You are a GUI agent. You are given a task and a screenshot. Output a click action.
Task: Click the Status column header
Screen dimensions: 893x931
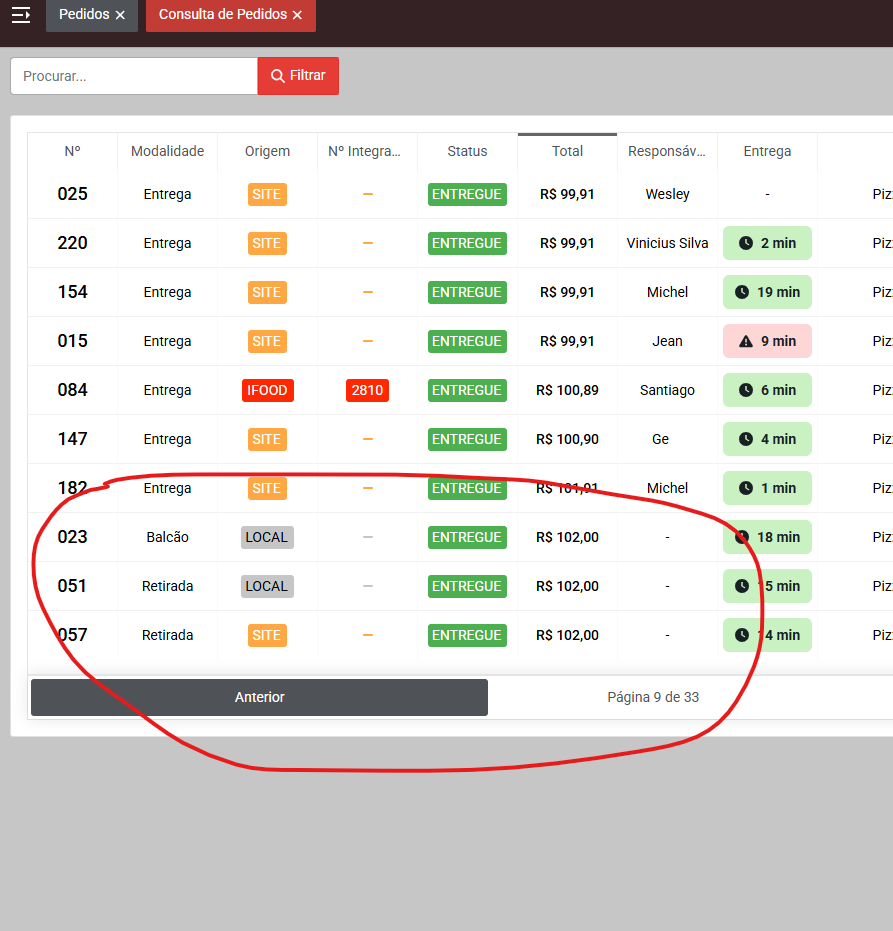pyautogui.click(x=467, y=151)
